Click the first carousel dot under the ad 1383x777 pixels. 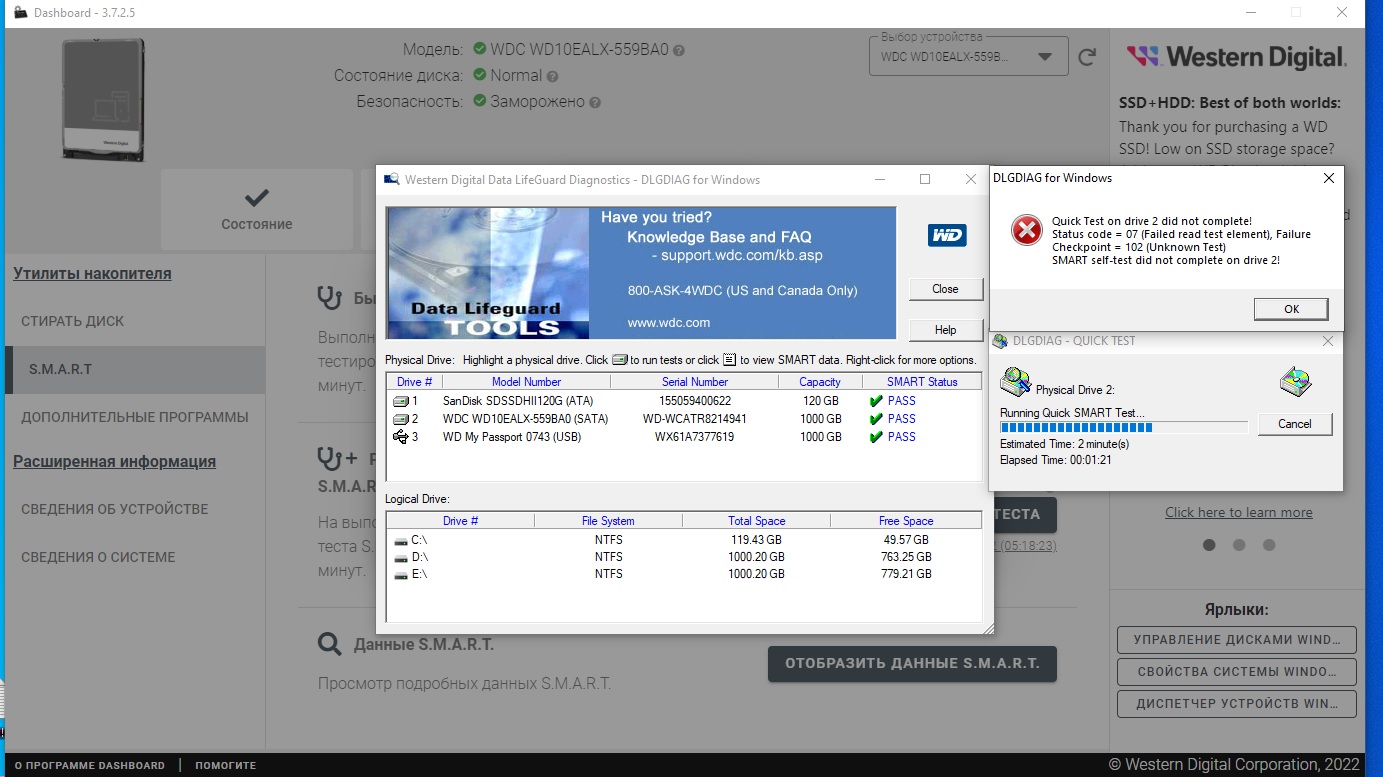1209,545
